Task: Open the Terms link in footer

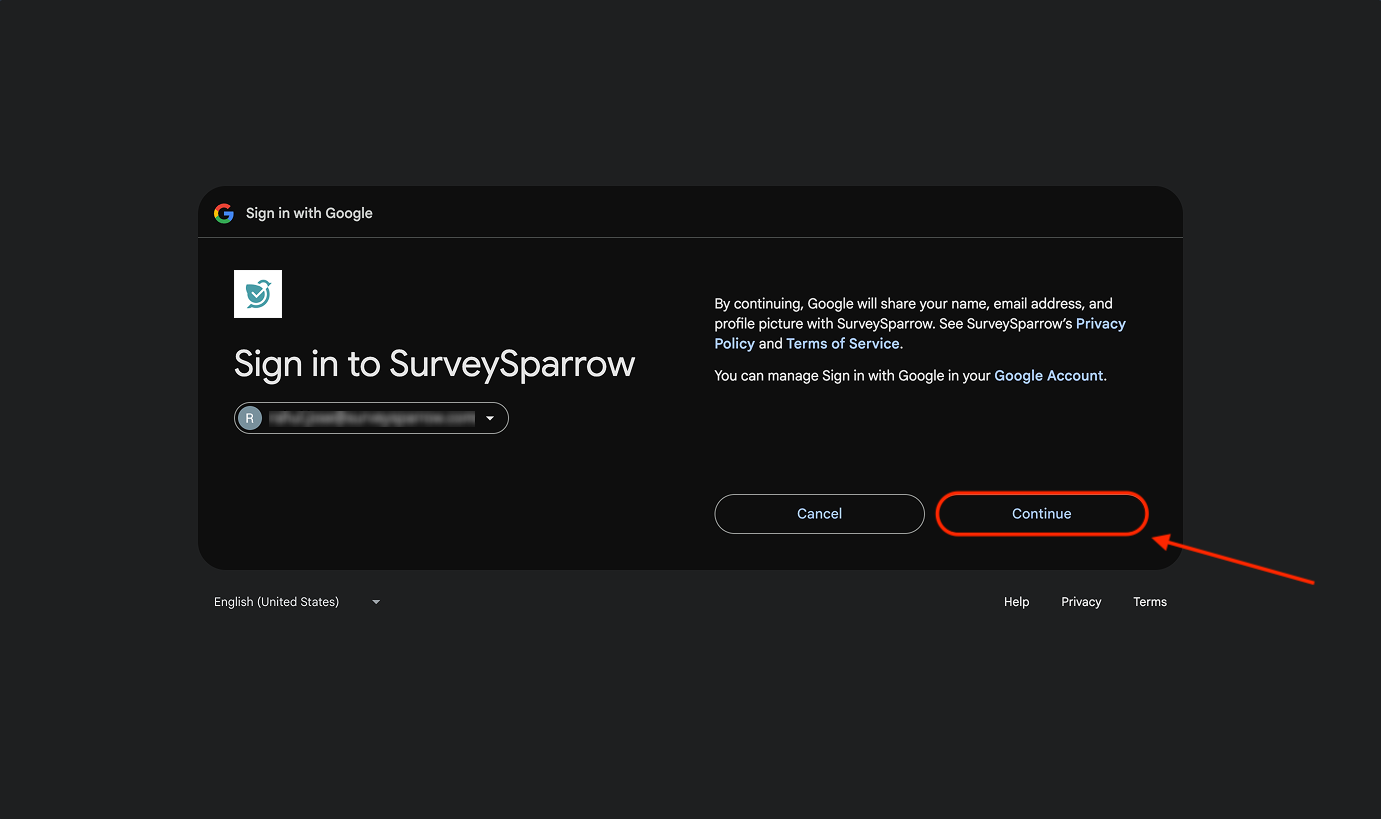Action: pyautogui.click(x=1149, y=602)
